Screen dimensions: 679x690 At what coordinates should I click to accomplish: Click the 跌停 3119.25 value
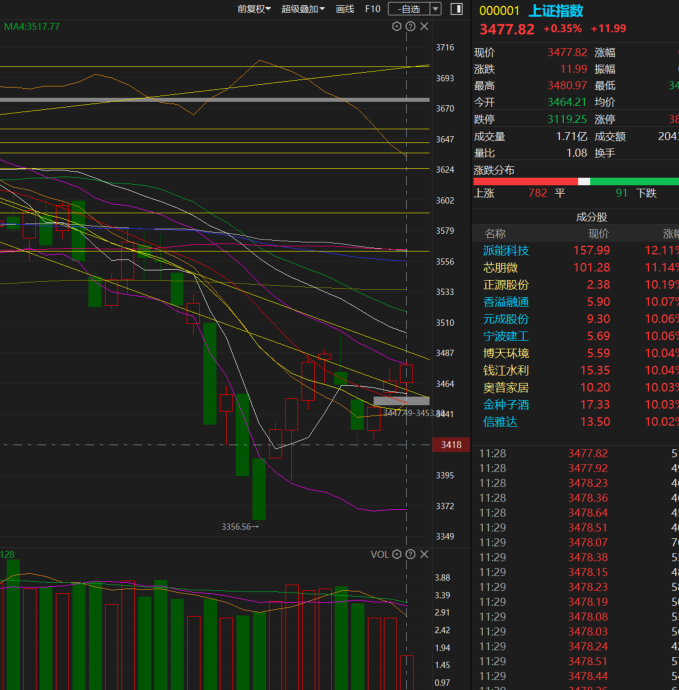click(x=567, y=119)
